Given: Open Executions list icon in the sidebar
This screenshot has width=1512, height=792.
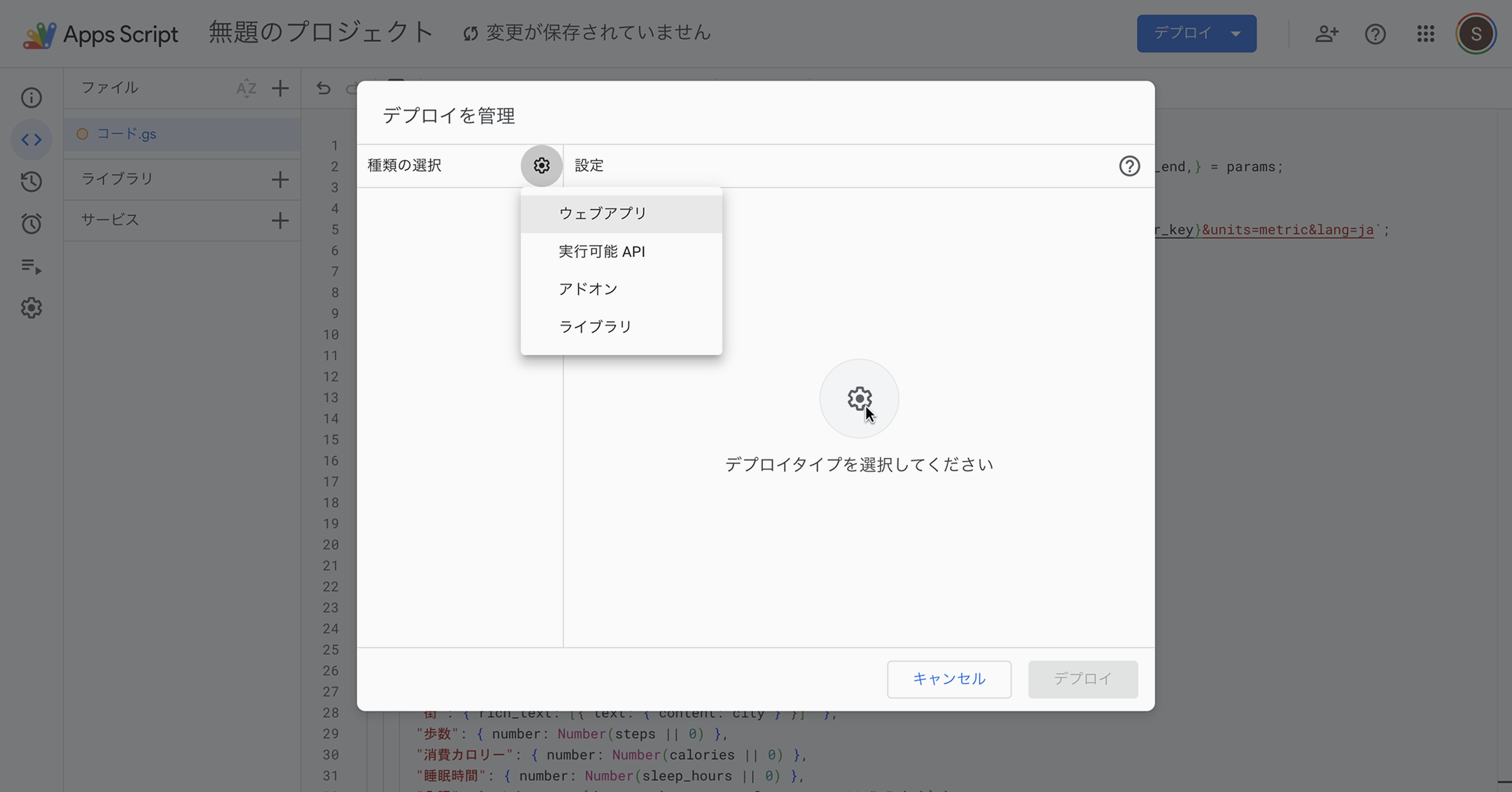Looking at the screenshot, I should (x=31, y=266).
